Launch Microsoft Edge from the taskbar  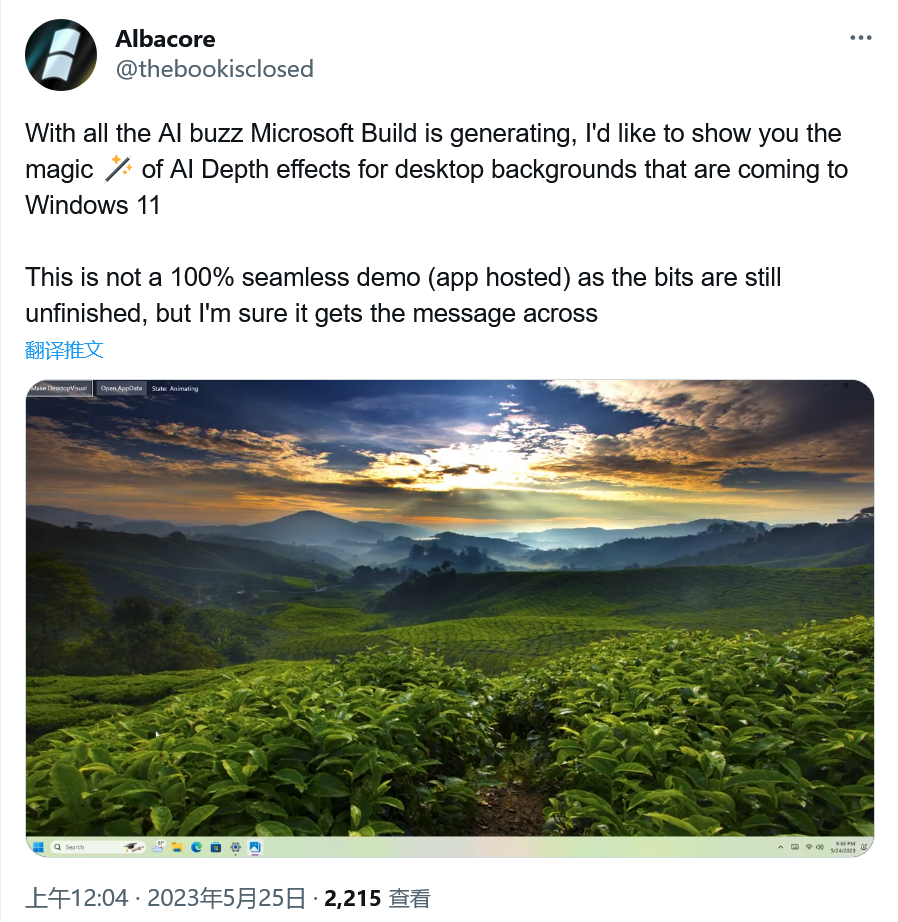[196, 847]
